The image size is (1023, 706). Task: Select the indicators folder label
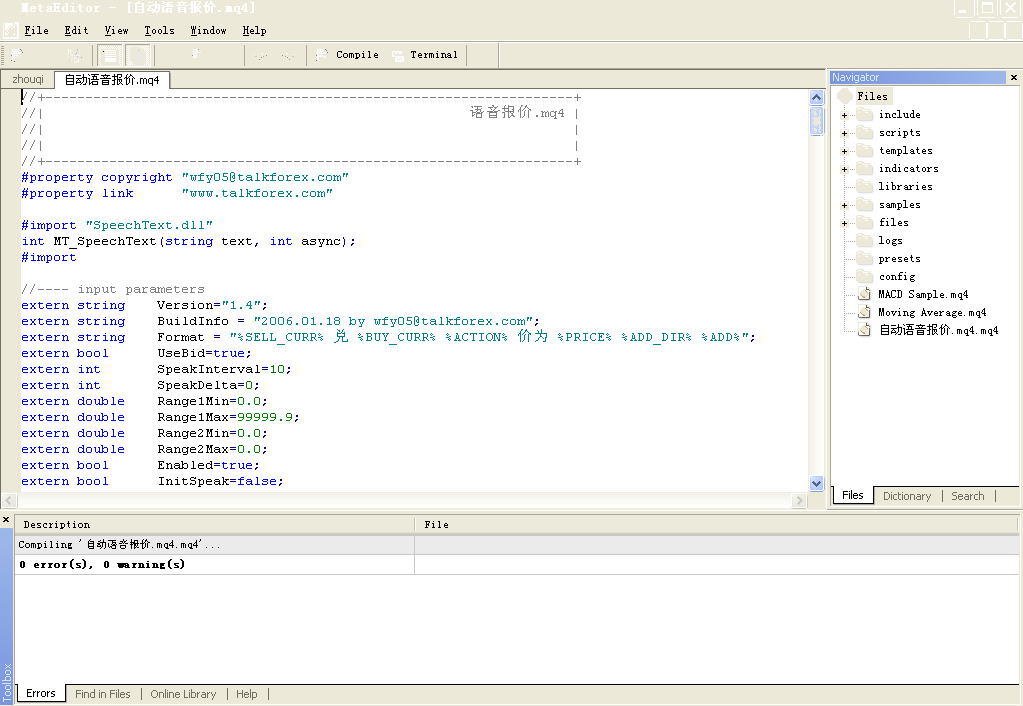pyautogui.click(x=908, y=168)
